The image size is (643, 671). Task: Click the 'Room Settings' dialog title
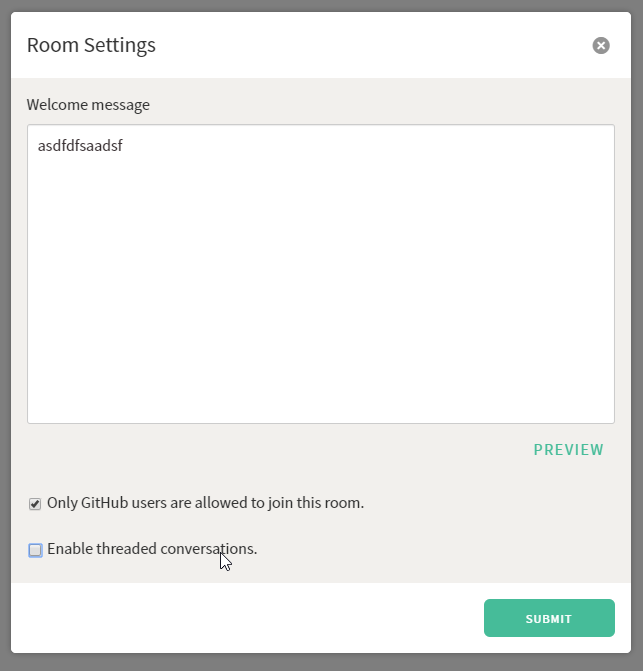(91, 45)
